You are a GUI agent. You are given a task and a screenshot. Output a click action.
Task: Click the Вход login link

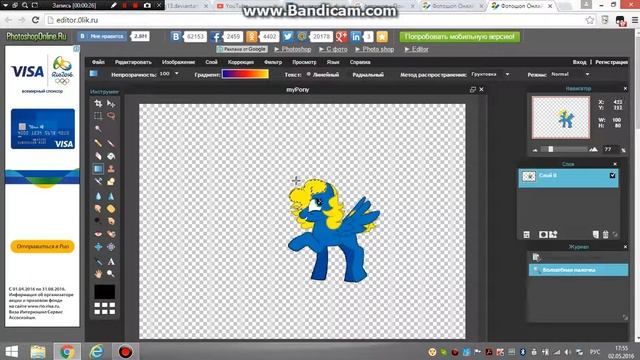[579, 62]
